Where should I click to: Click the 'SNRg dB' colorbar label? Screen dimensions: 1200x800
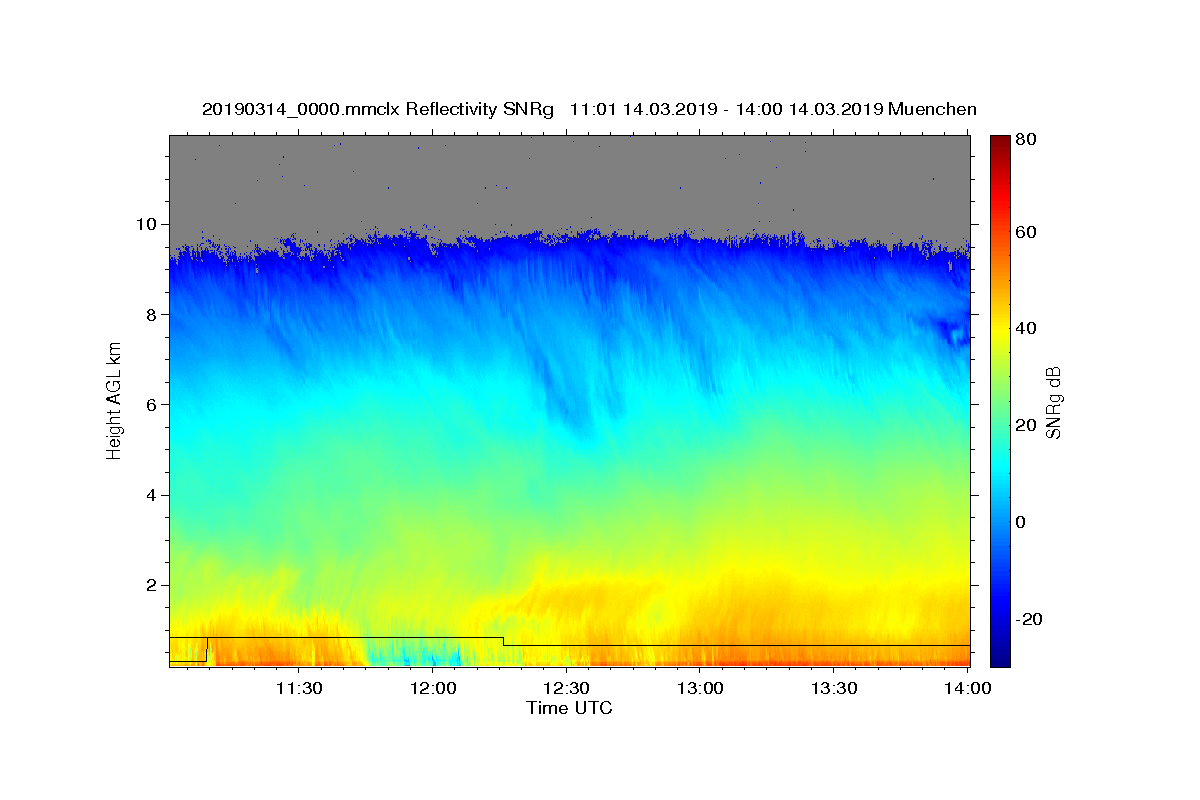point(1053,402)
